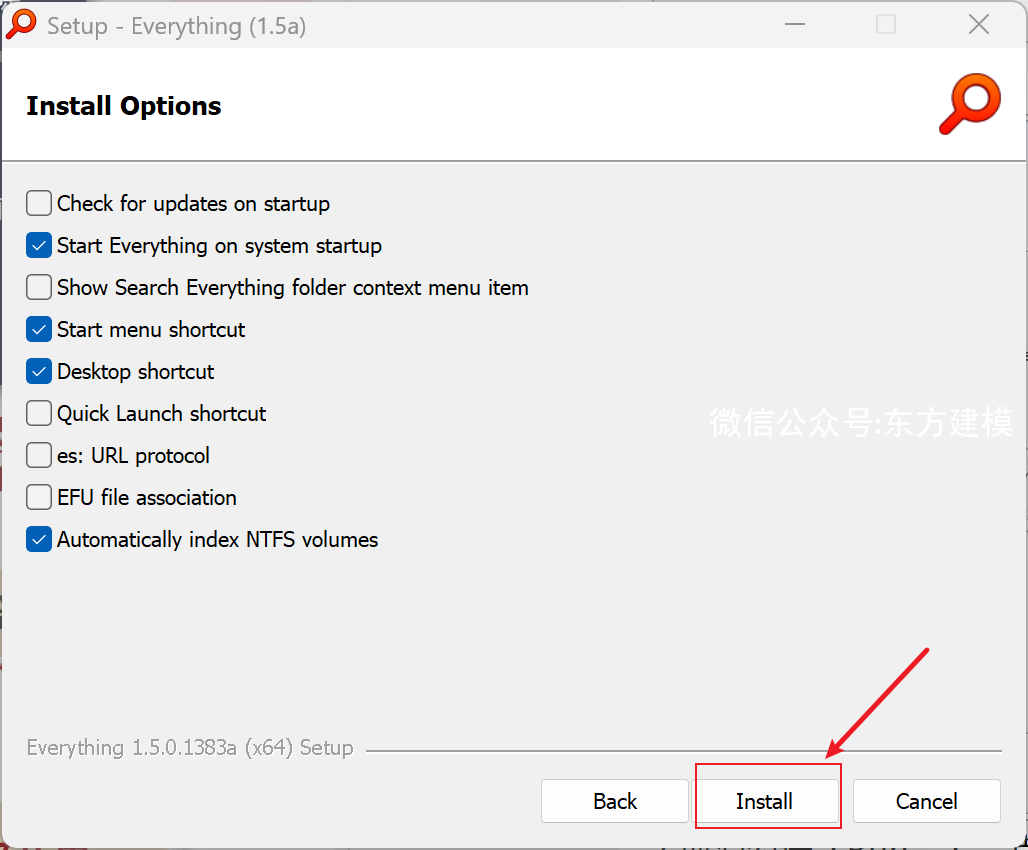Click Setup - Everything (1.5a) window title

coord(176,26)
